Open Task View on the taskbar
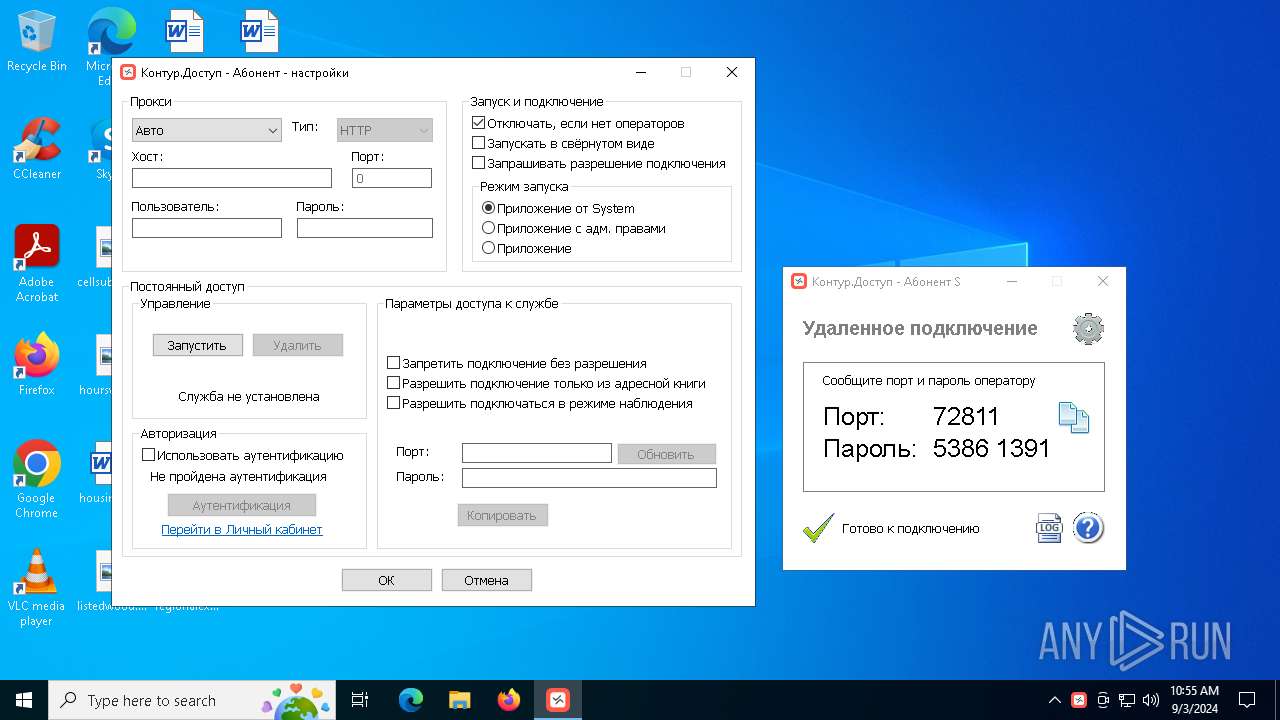Screen dimensions: 1280x720 point(360,700)
